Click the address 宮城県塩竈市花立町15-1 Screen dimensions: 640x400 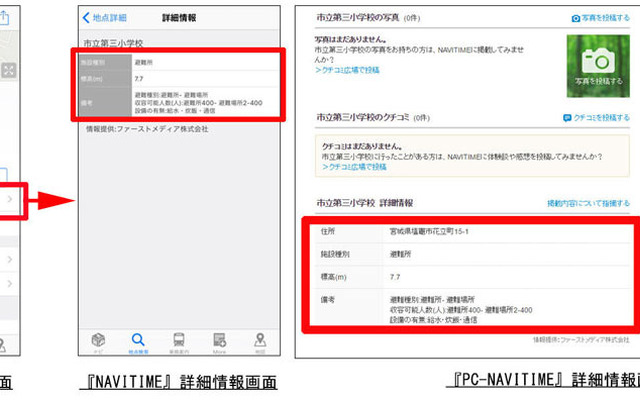(x=429, y=231)
